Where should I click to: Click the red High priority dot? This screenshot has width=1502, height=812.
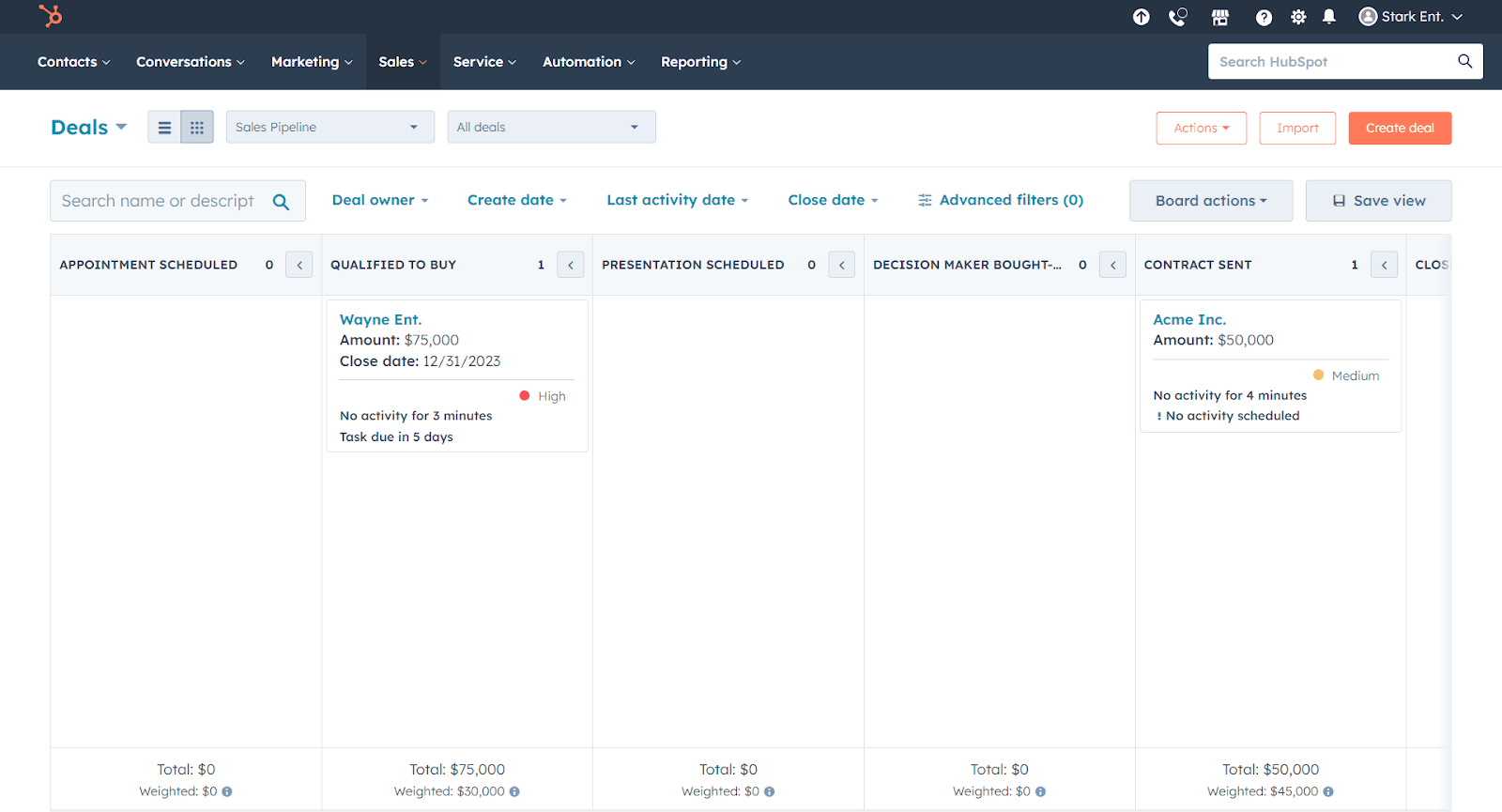pos(525,396)
